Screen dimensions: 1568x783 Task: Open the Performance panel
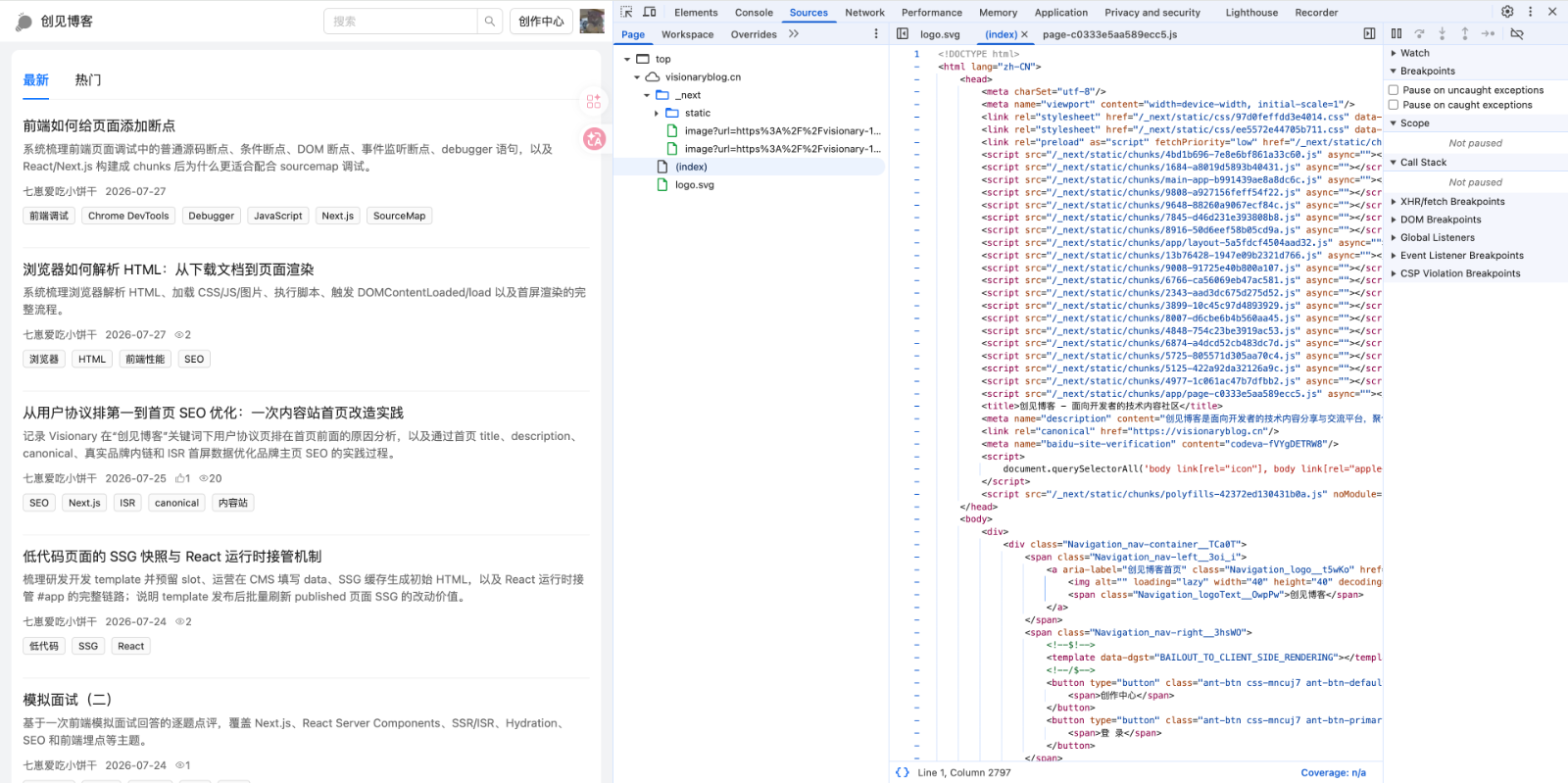(932, 13)
